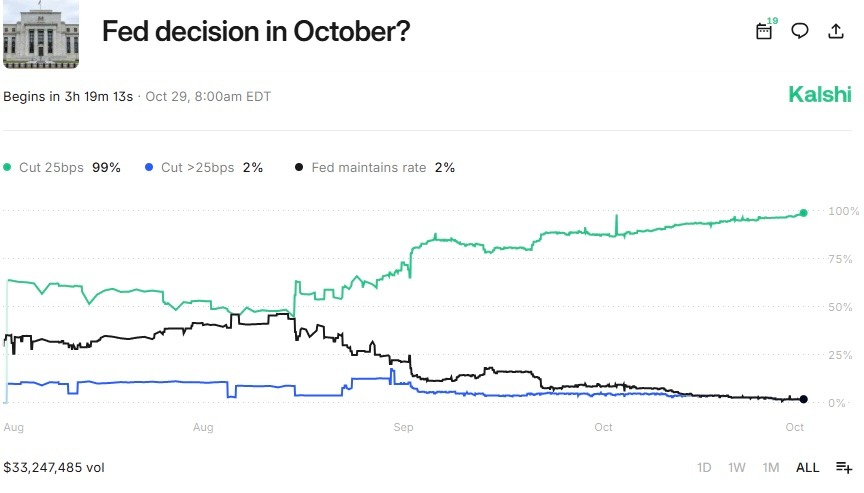Click the $33,247,485 vol text
The width and height of the screenshot is (864, 493).
pyautogui.click(x=54, y=467)
